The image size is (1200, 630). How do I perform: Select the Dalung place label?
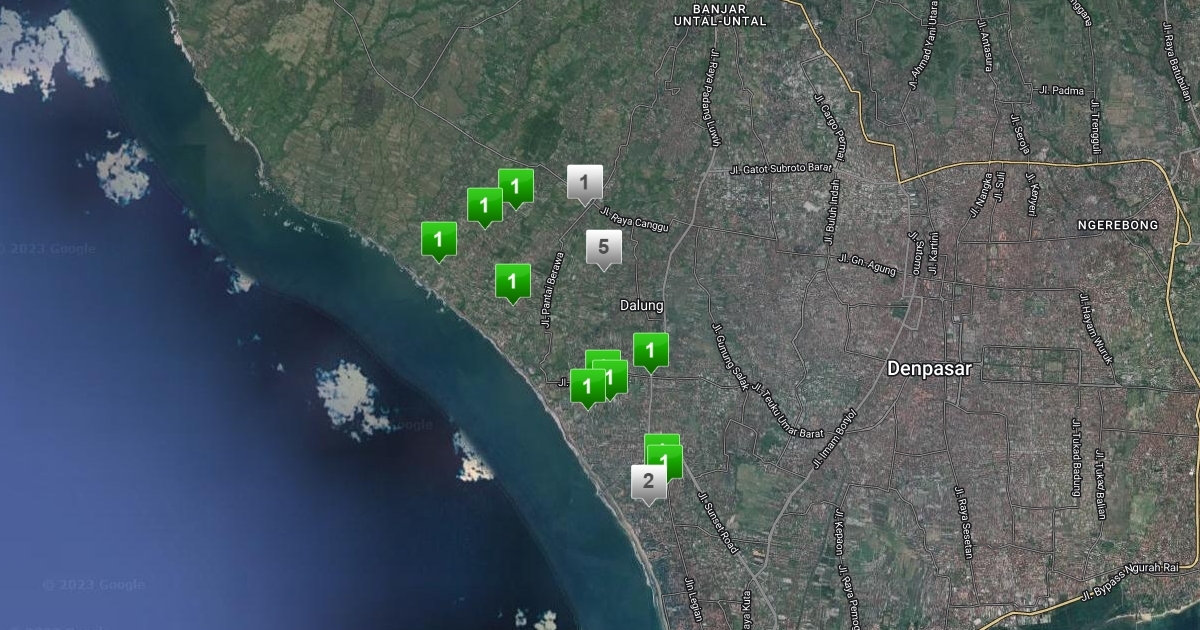tap(641, 306)
